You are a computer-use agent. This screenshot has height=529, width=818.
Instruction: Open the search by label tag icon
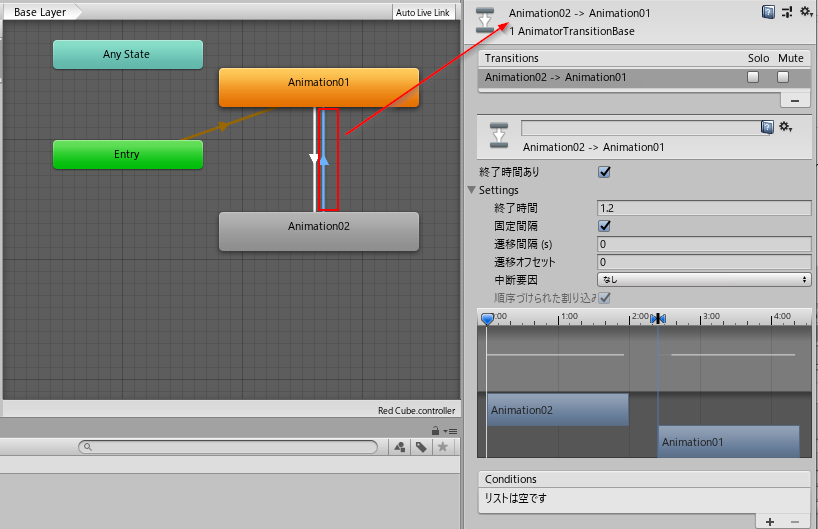pos(421,447)
